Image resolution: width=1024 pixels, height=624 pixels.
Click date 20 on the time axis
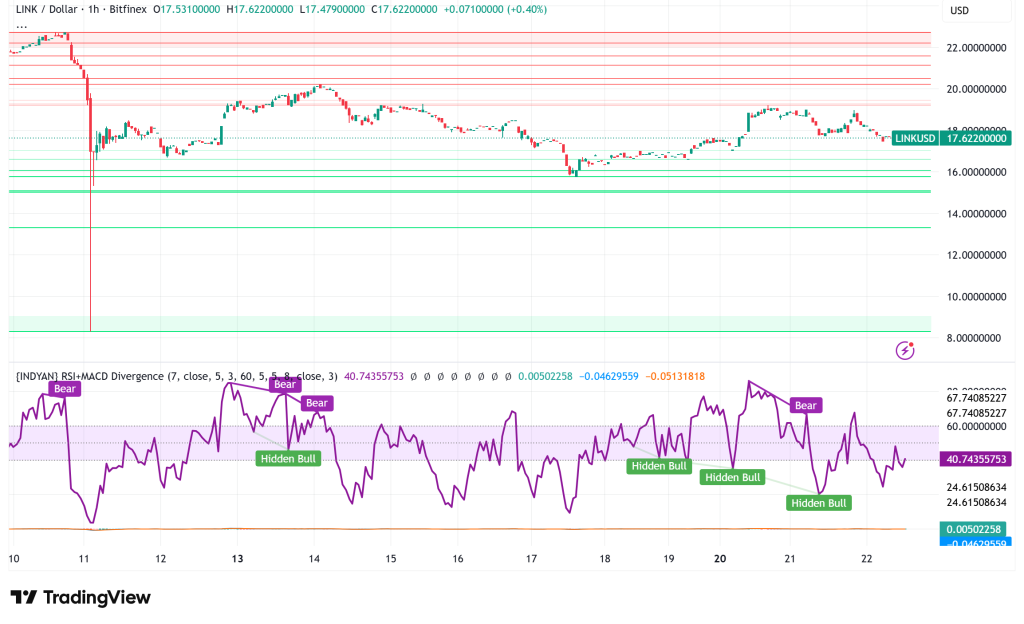[x=720, y=559]
